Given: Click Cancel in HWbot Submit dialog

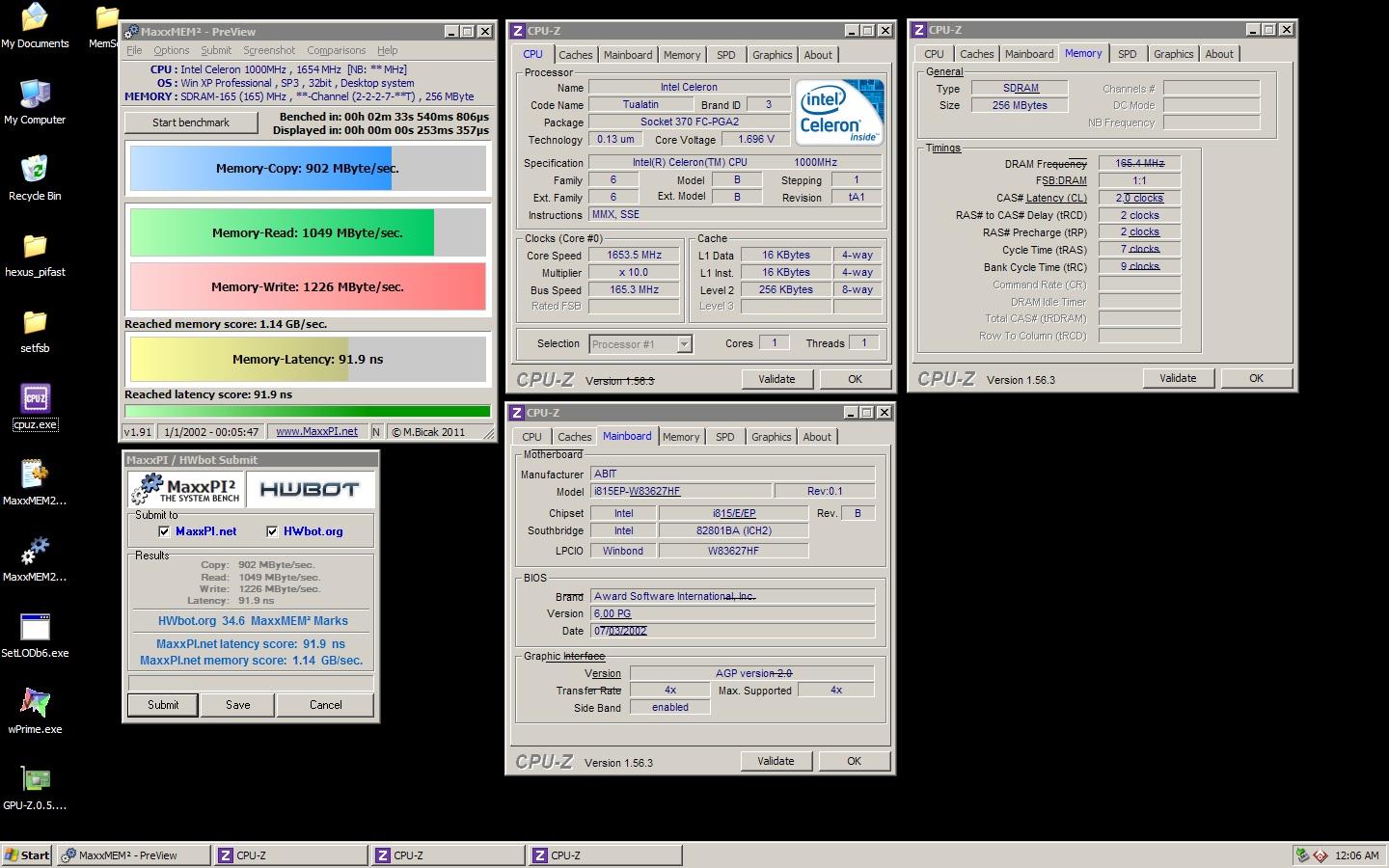Looking at the screenshot, I should tap(326, 705).
